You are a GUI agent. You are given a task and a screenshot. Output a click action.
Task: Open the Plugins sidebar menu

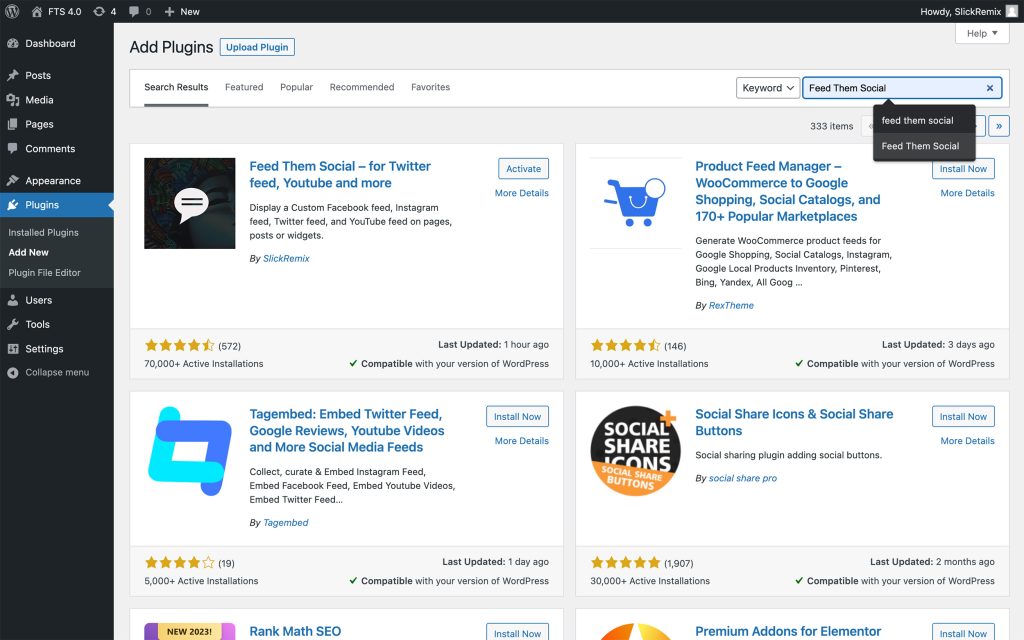[57, 204]
